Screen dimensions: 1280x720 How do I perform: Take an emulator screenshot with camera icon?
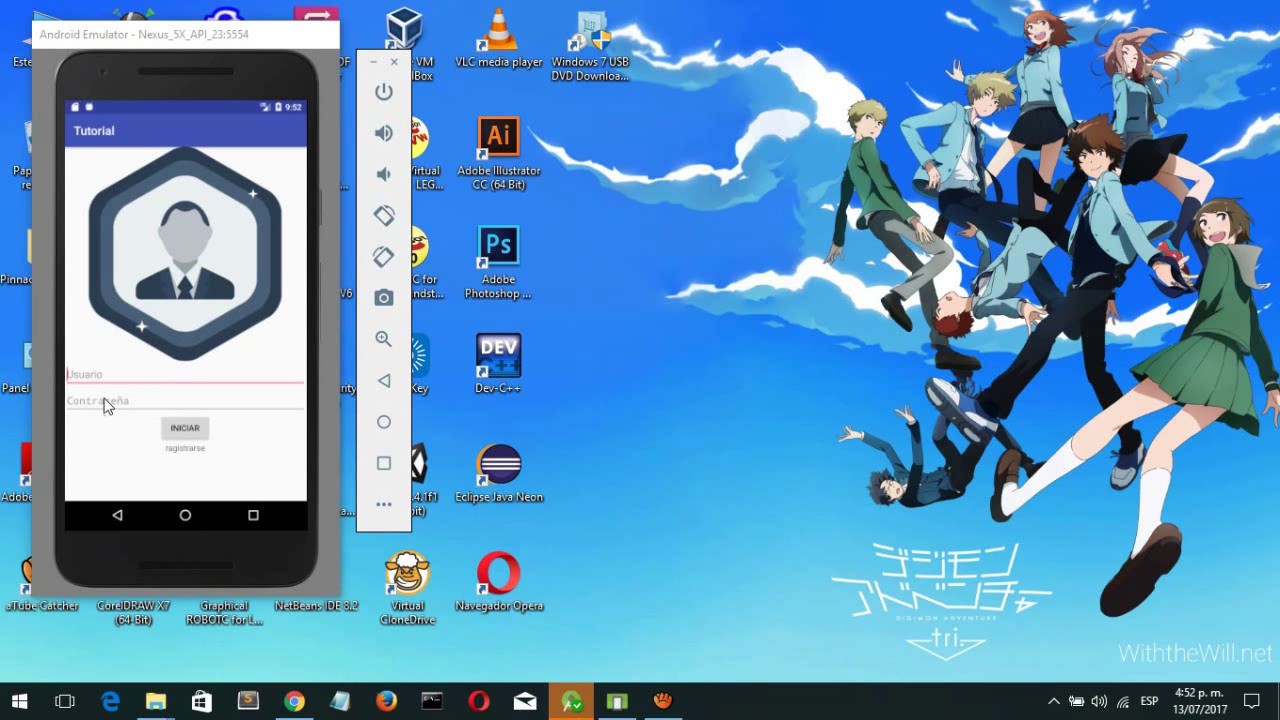384,298
